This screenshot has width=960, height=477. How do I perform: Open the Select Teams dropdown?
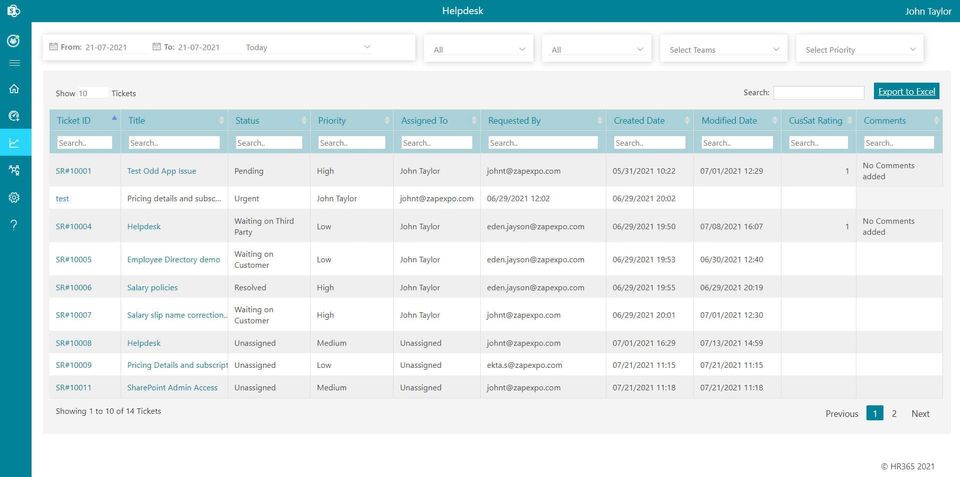click(724, 50)
